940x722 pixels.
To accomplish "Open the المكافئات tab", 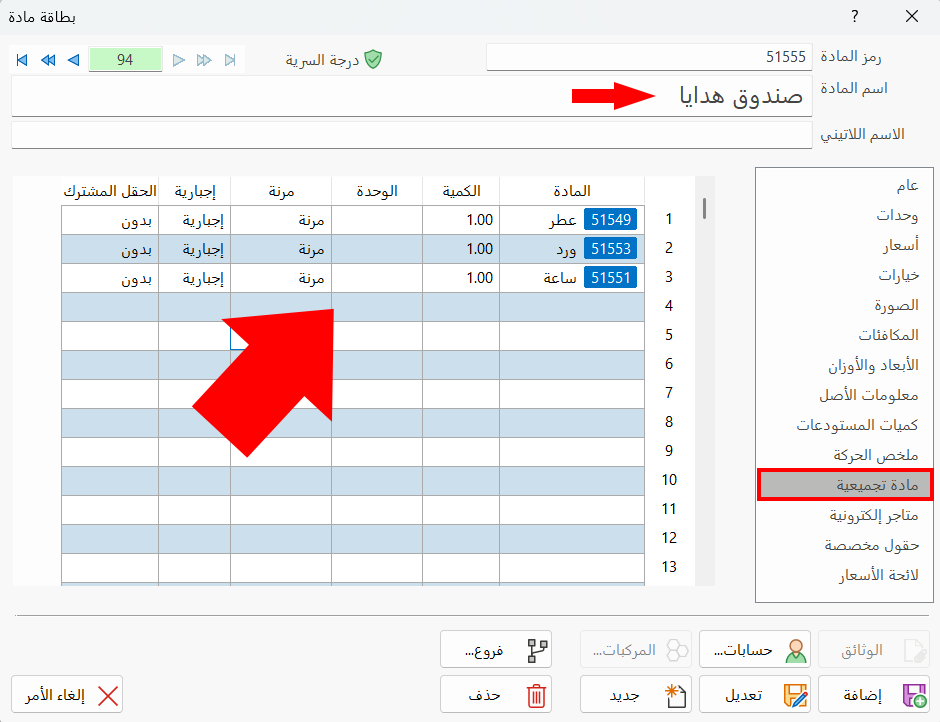I will [845, 335].
